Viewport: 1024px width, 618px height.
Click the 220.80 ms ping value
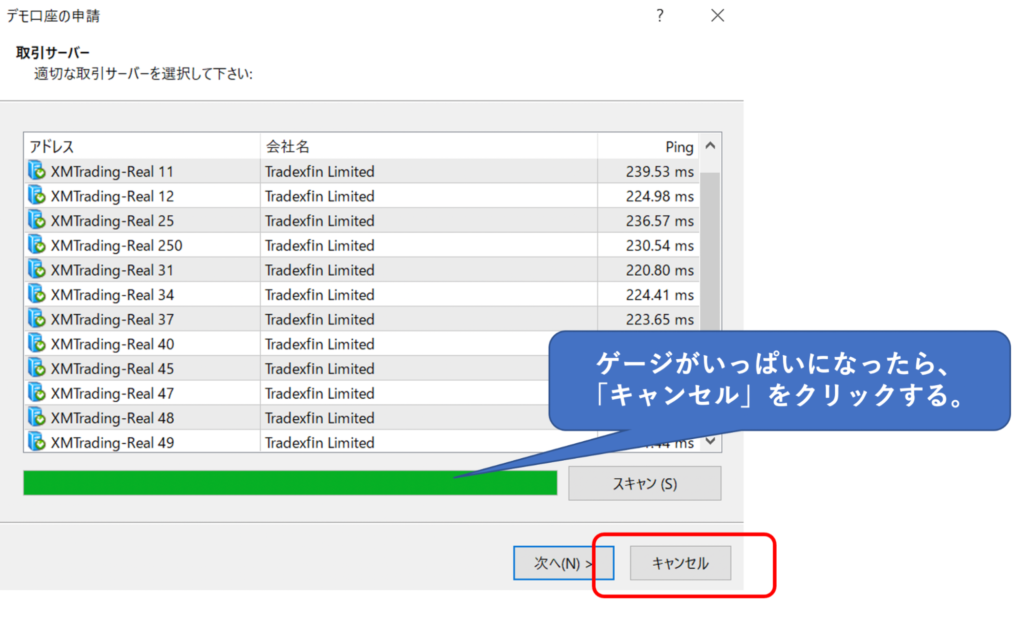(660, 270)
